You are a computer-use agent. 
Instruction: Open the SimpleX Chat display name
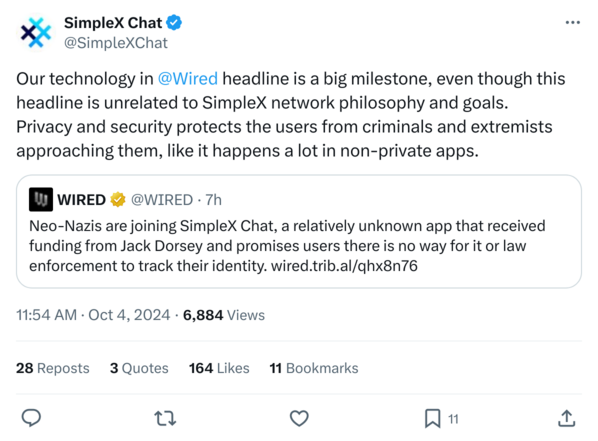point(113,23)
